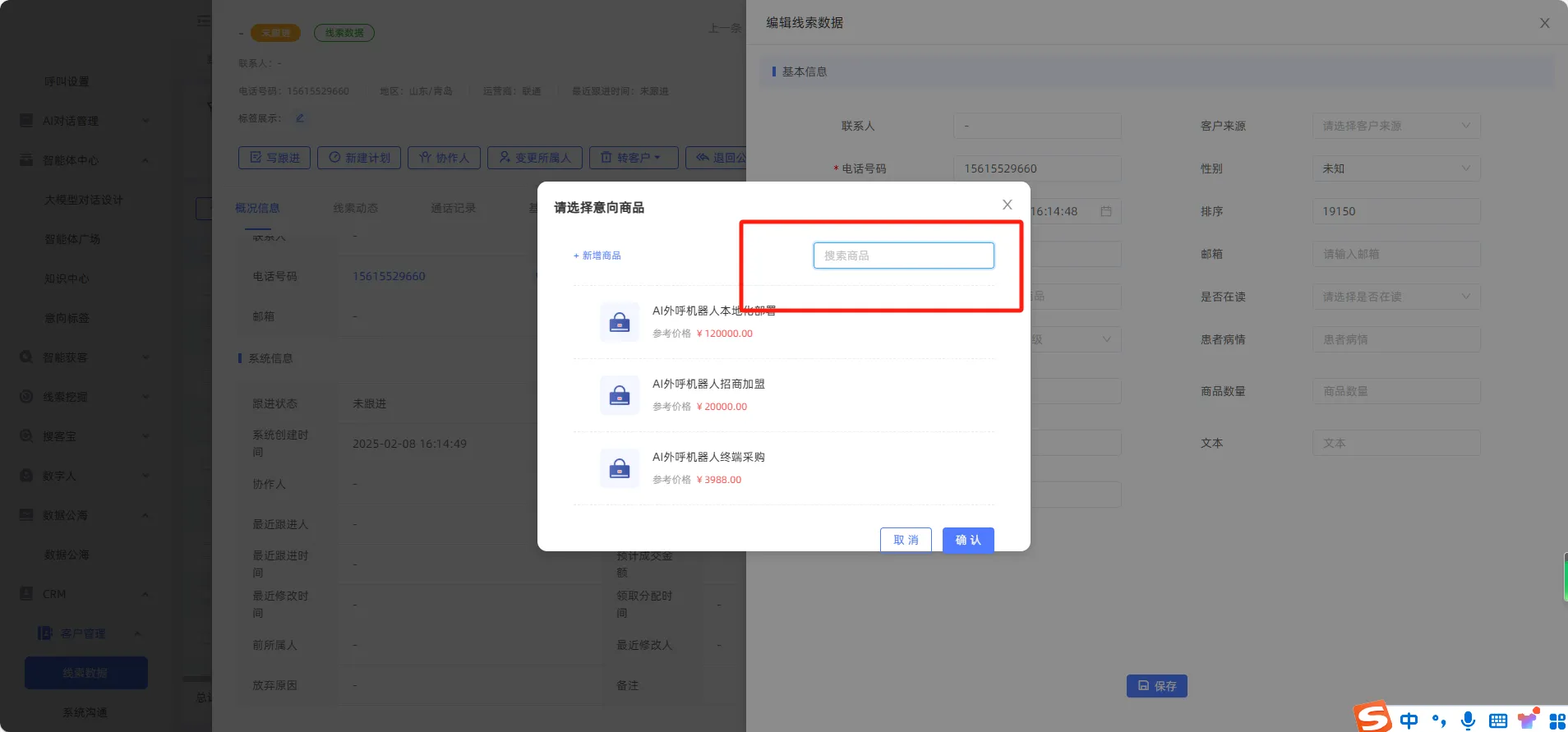The image size is (1568, 732).
Task: Click the microphone voice input icon
Action: point(1469,720)
